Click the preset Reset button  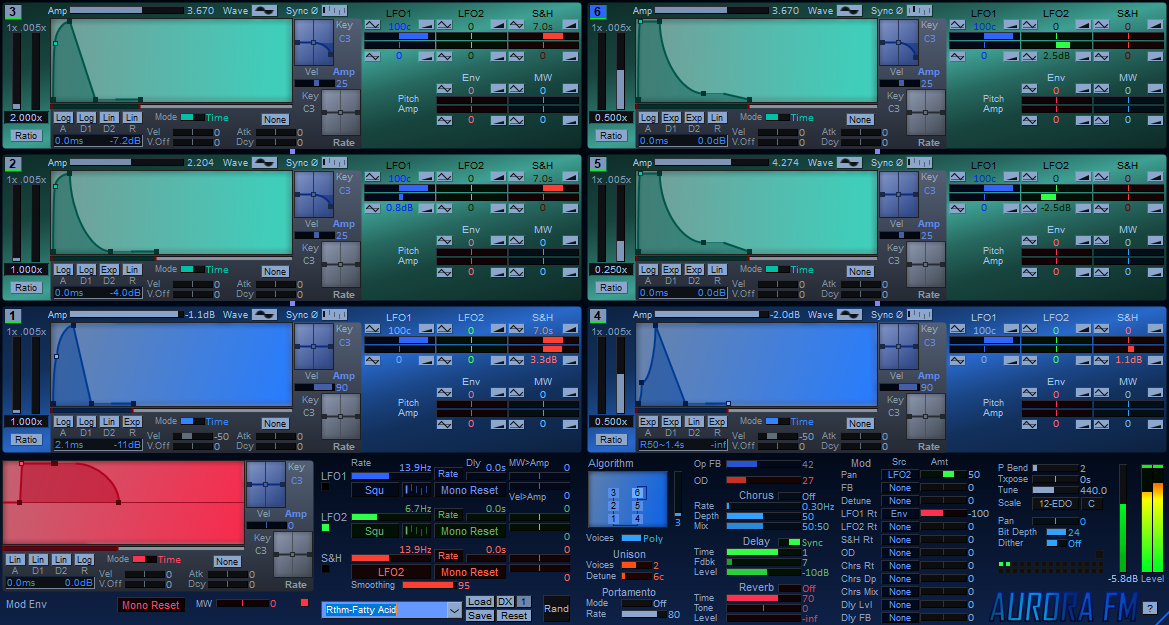tap(514, 615)
